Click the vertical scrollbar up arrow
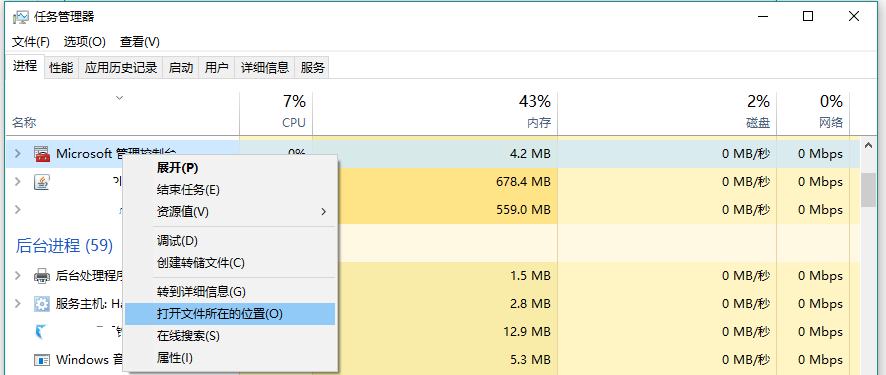Screen dimensions: 886x375 [x=868, y=145]
